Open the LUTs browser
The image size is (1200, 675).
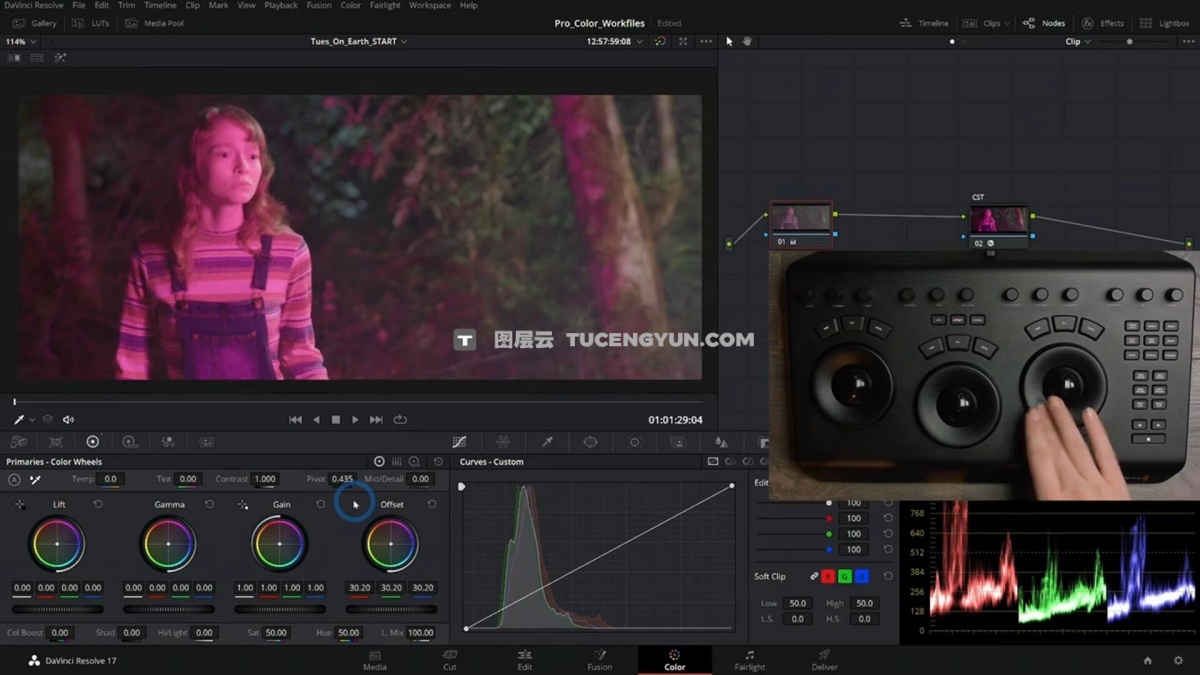92,23
